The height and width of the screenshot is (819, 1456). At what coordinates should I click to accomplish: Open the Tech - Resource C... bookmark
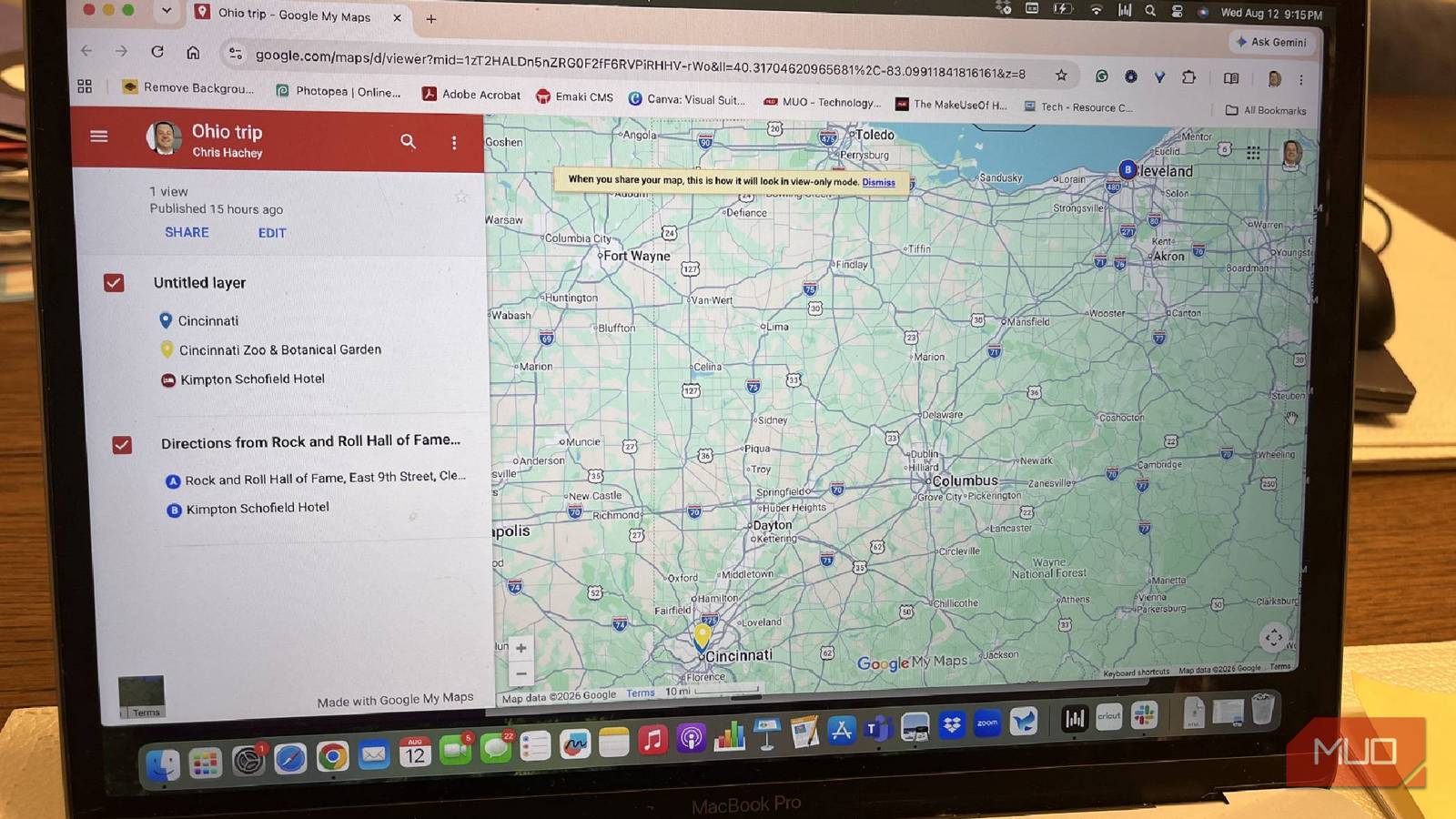pyautogui.click(x=1078, y=106)
